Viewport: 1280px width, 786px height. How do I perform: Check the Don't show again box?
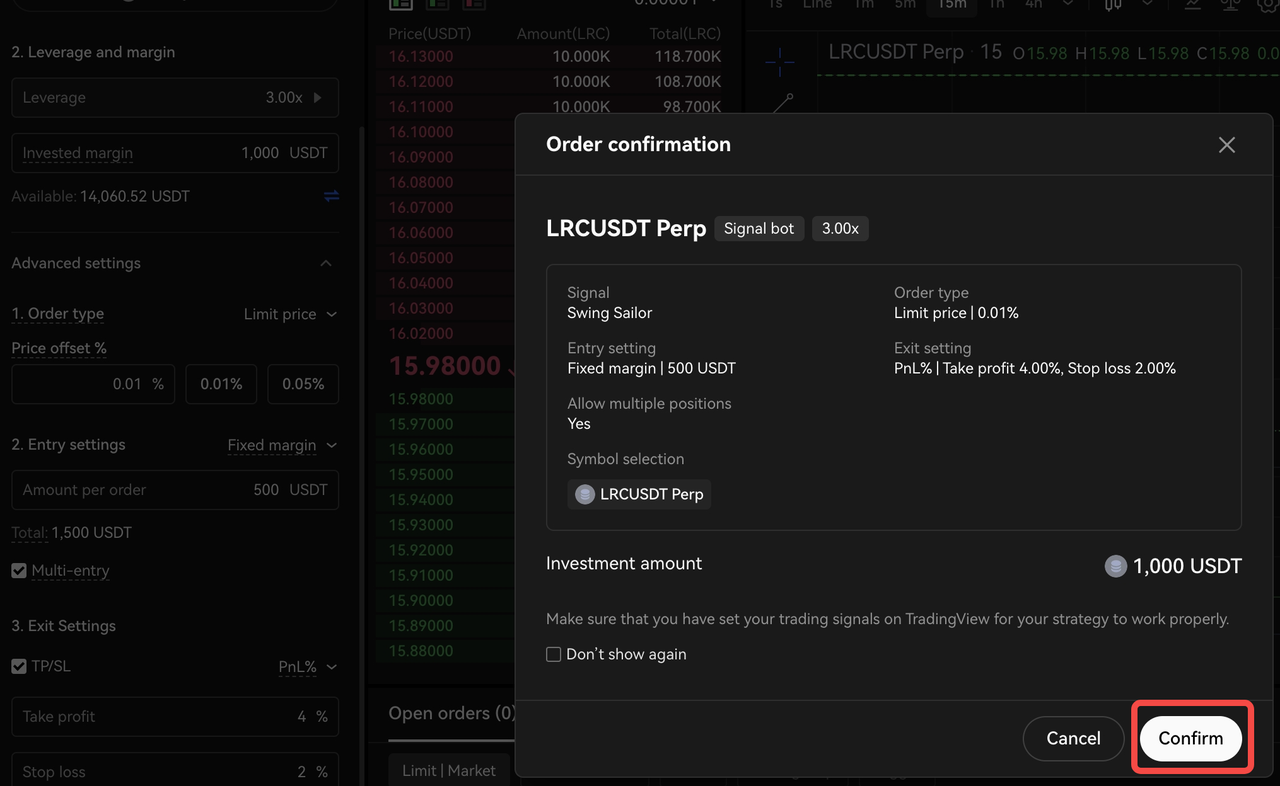(x=554, y=654)
